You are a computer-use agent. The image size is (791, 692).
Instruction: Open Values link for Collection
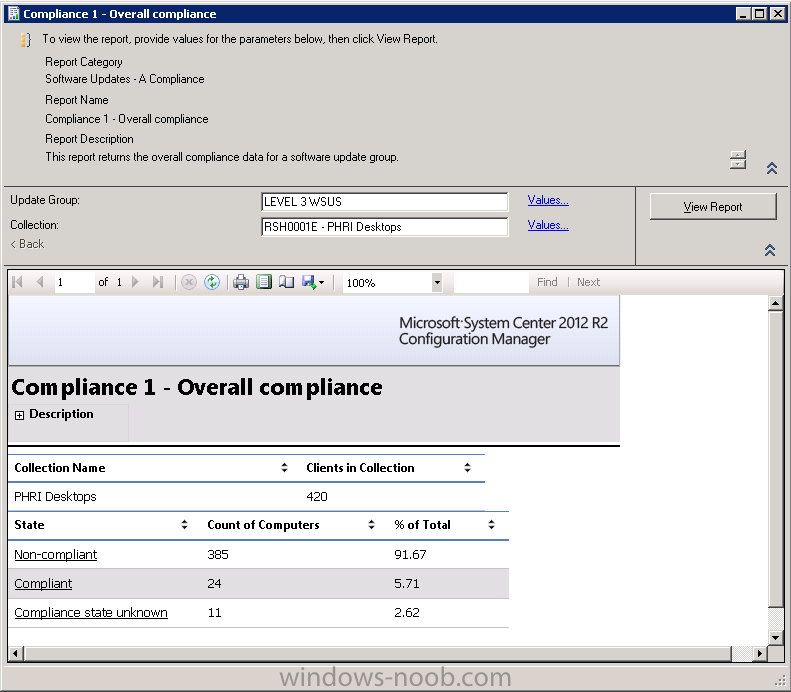[x=548, y=225]
